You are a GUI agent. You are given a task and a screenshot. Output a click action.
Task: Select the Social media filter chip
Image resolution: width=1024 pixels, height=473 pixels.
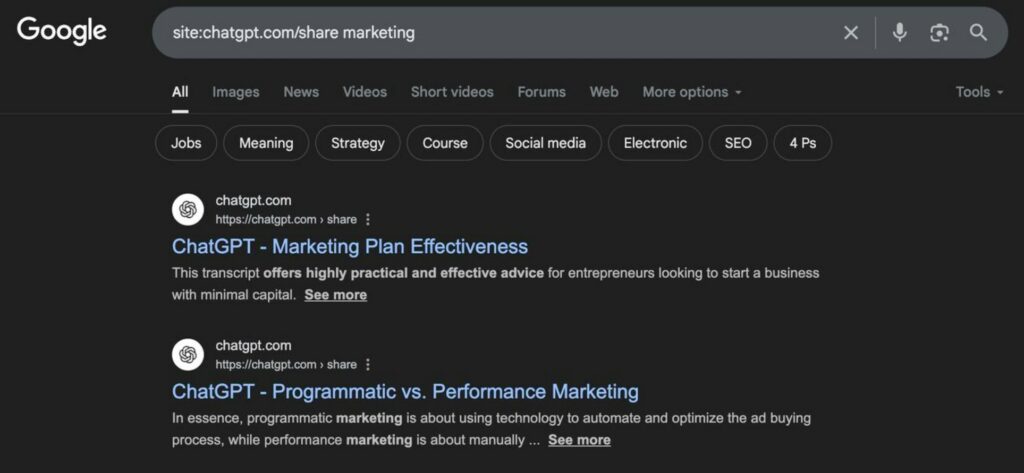pos(545,143)
